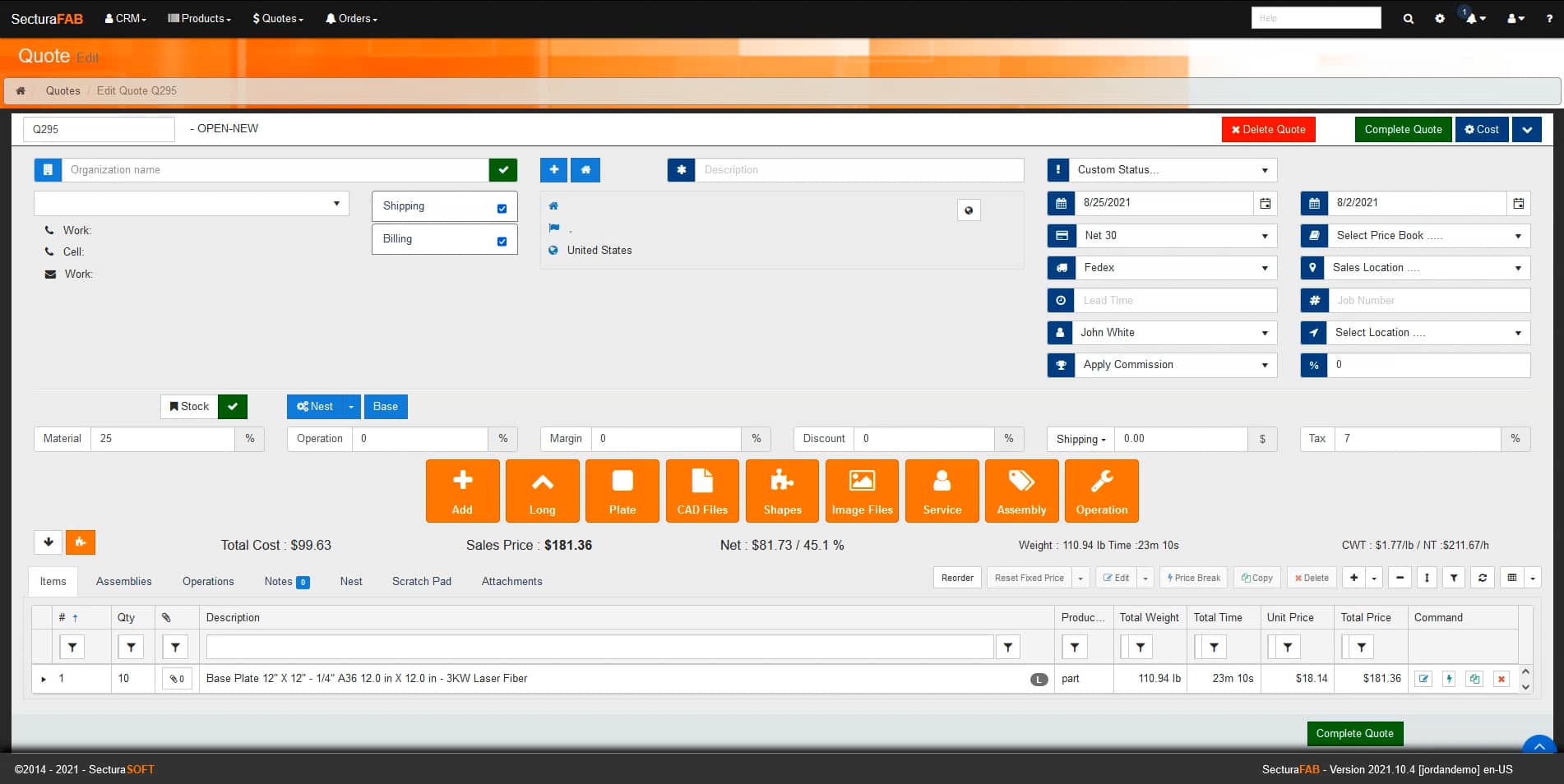This screenshot has width=1564, height=784.
Task: Select the Shapes tool
Action: coord(781,491)
